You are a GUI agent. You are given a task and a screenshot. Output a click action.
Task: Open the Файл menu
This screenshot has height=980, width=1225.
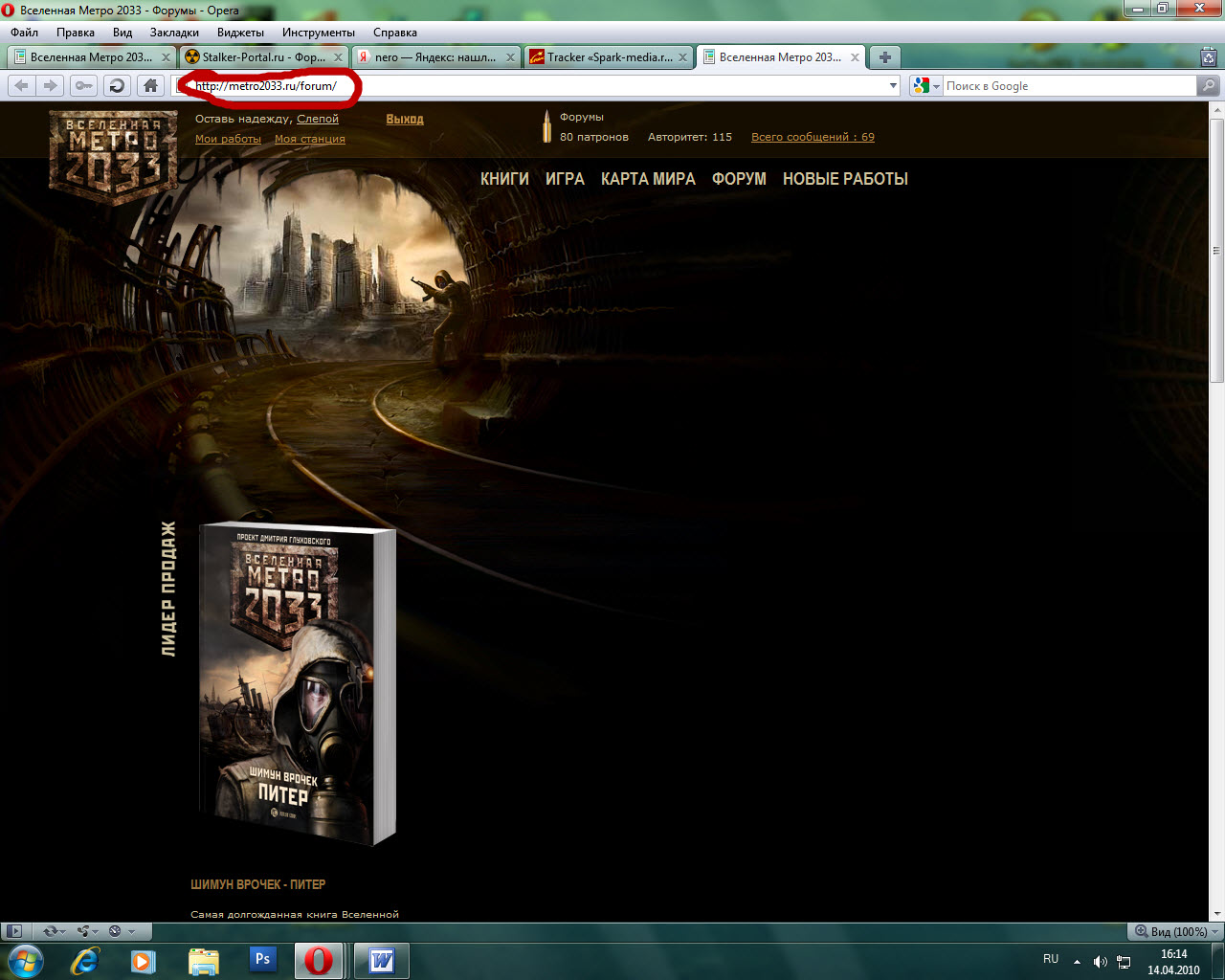coord(25,33)
